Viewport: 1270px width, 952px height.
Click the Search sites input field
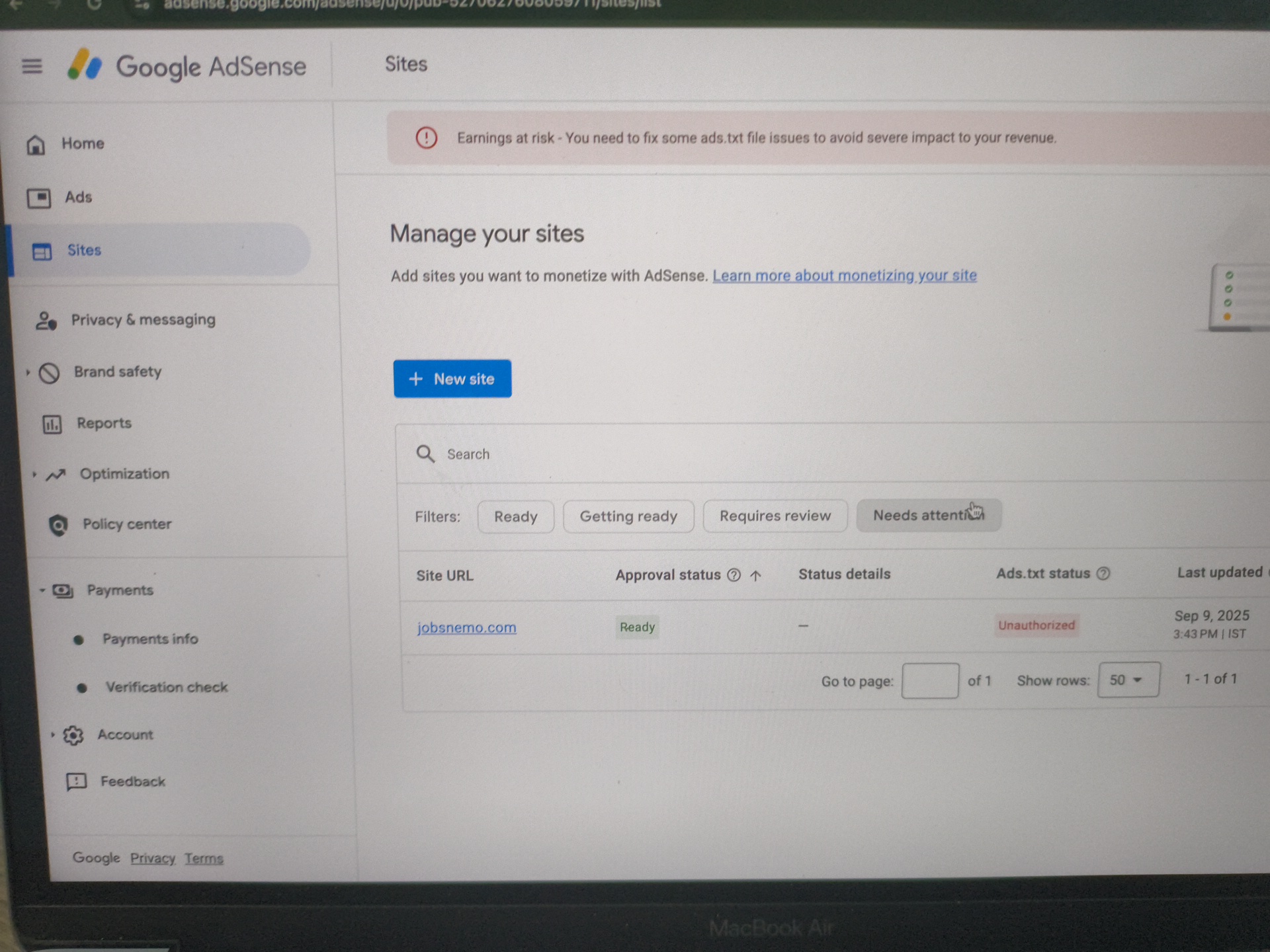(833, 454)
